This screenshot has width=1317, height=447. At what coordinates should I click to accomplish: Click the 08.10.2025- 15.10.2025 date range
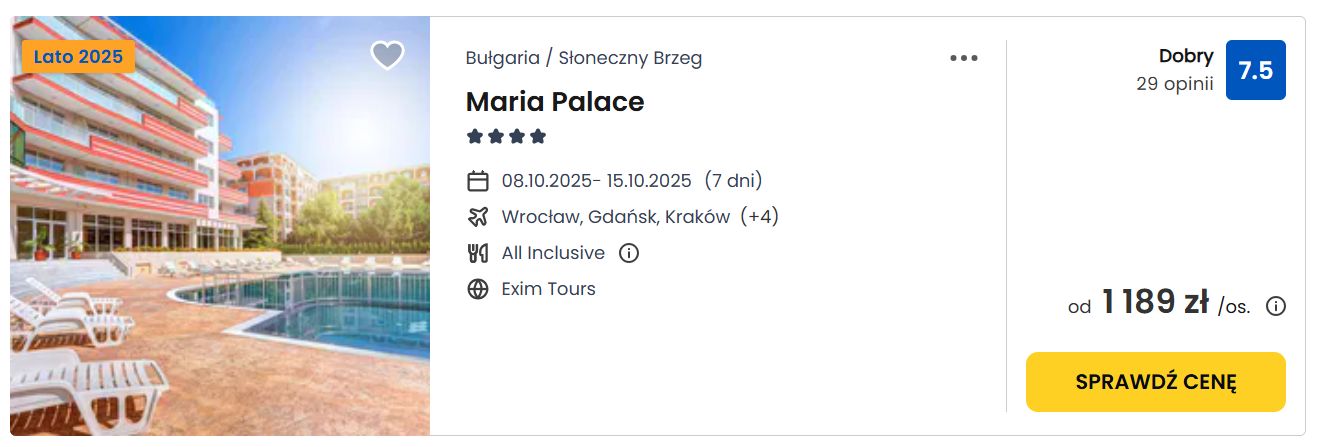pos(597,181)
